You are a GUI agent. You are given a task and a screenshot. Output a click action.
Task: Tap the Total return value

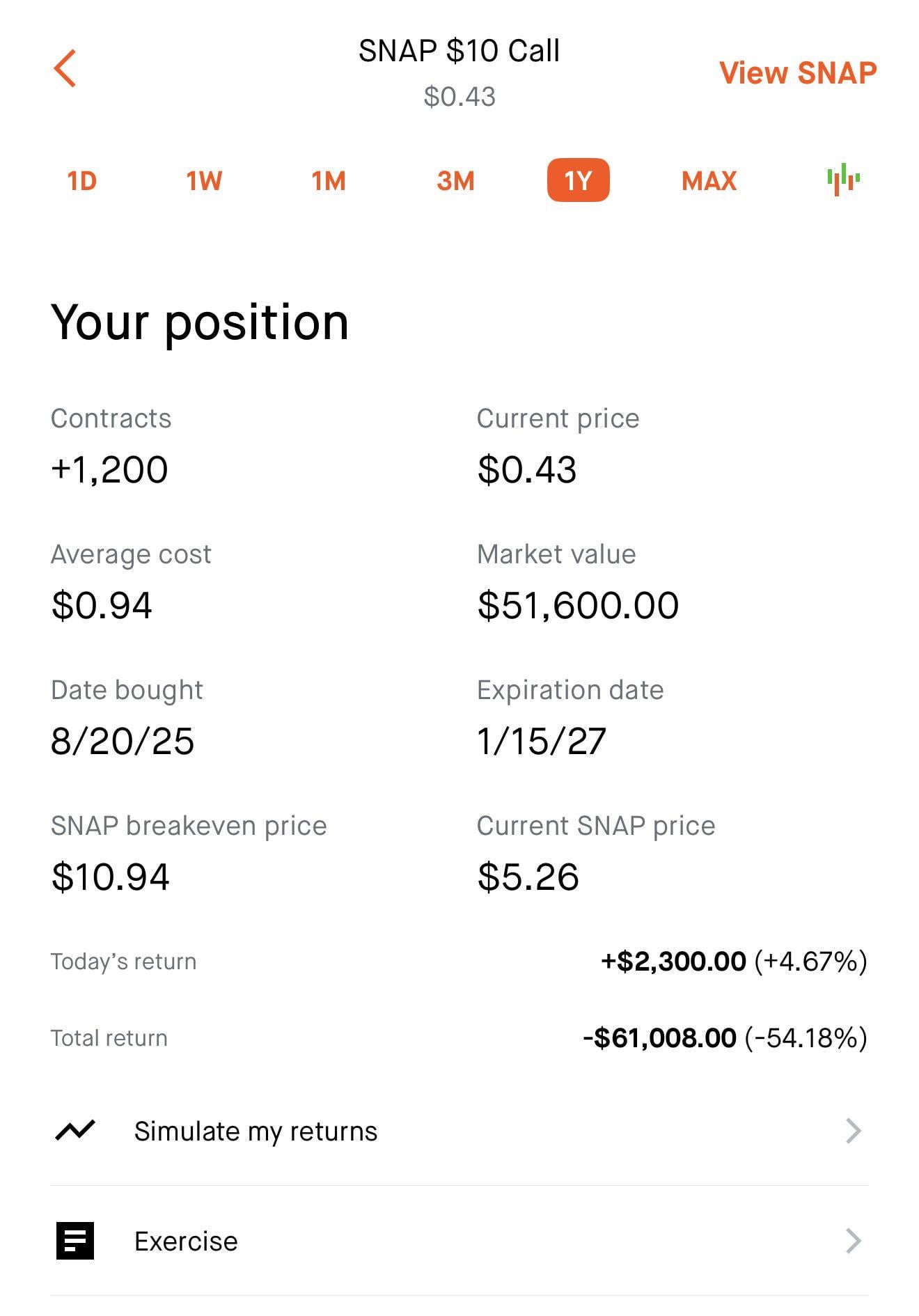[x=724, y=1038]
